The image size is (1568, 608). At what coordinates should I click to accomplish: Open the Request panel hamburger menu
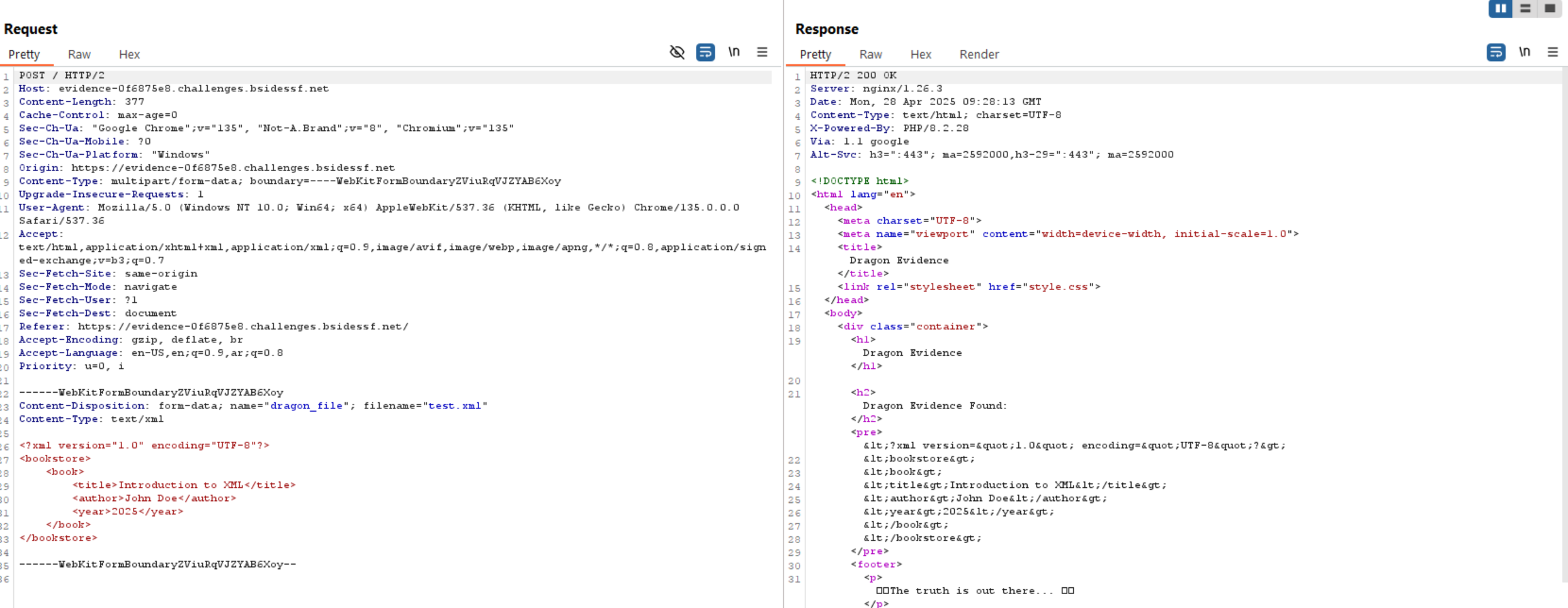click(x=762, y=52)
